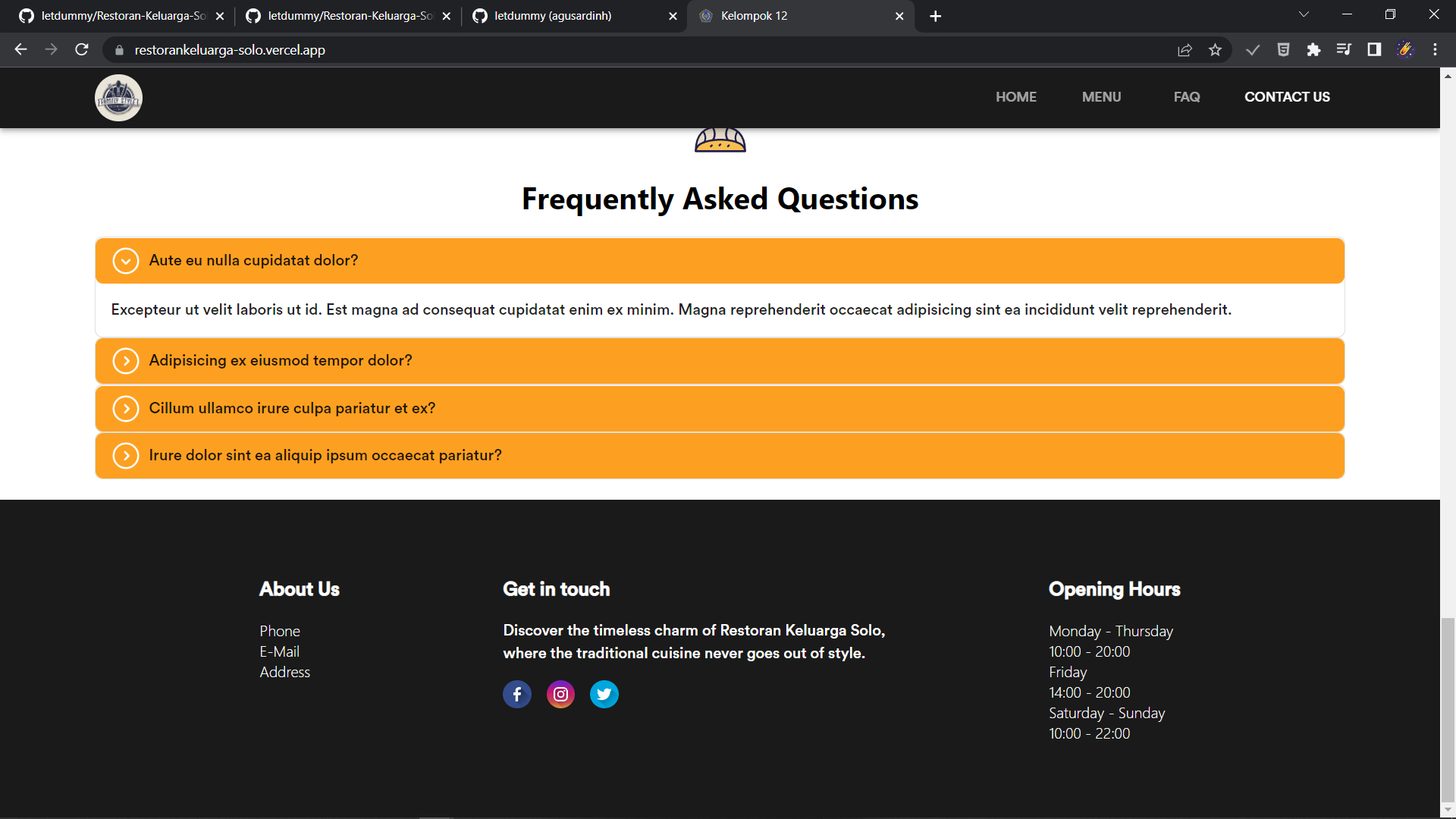The height and width of the screenshot is (819, 1456).
Task: Reload the page
Action: [82, 50]
